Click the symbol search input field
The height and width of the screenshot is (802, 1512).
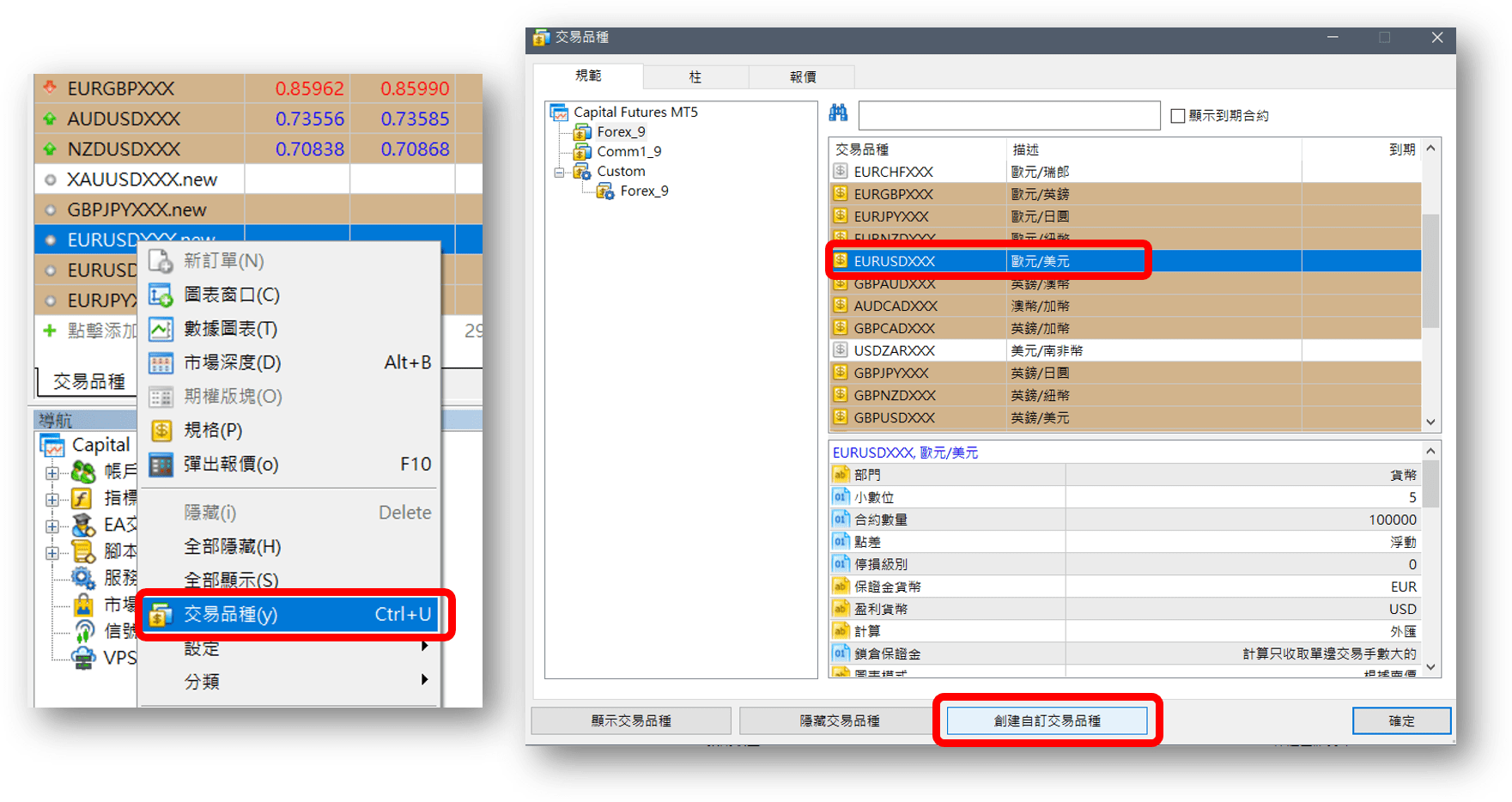pos(1009,115)
